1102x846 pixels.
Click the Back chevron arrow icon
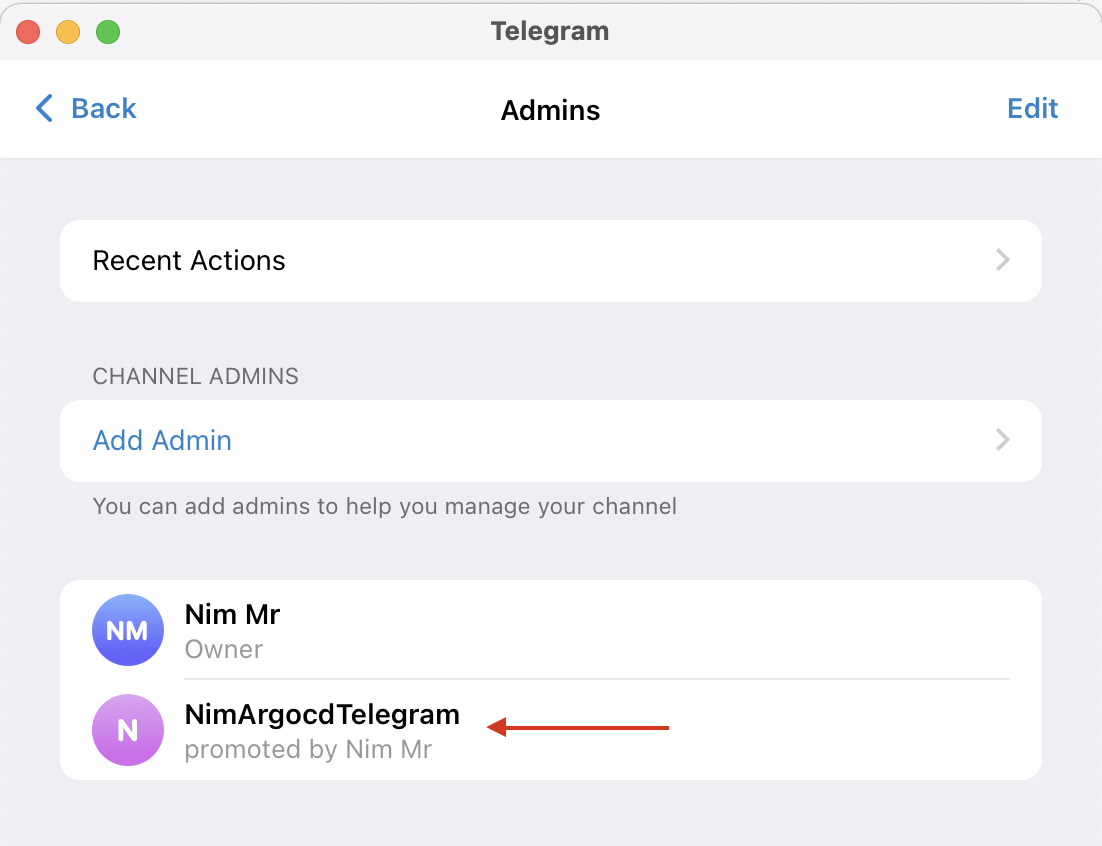tap(44, 108)
